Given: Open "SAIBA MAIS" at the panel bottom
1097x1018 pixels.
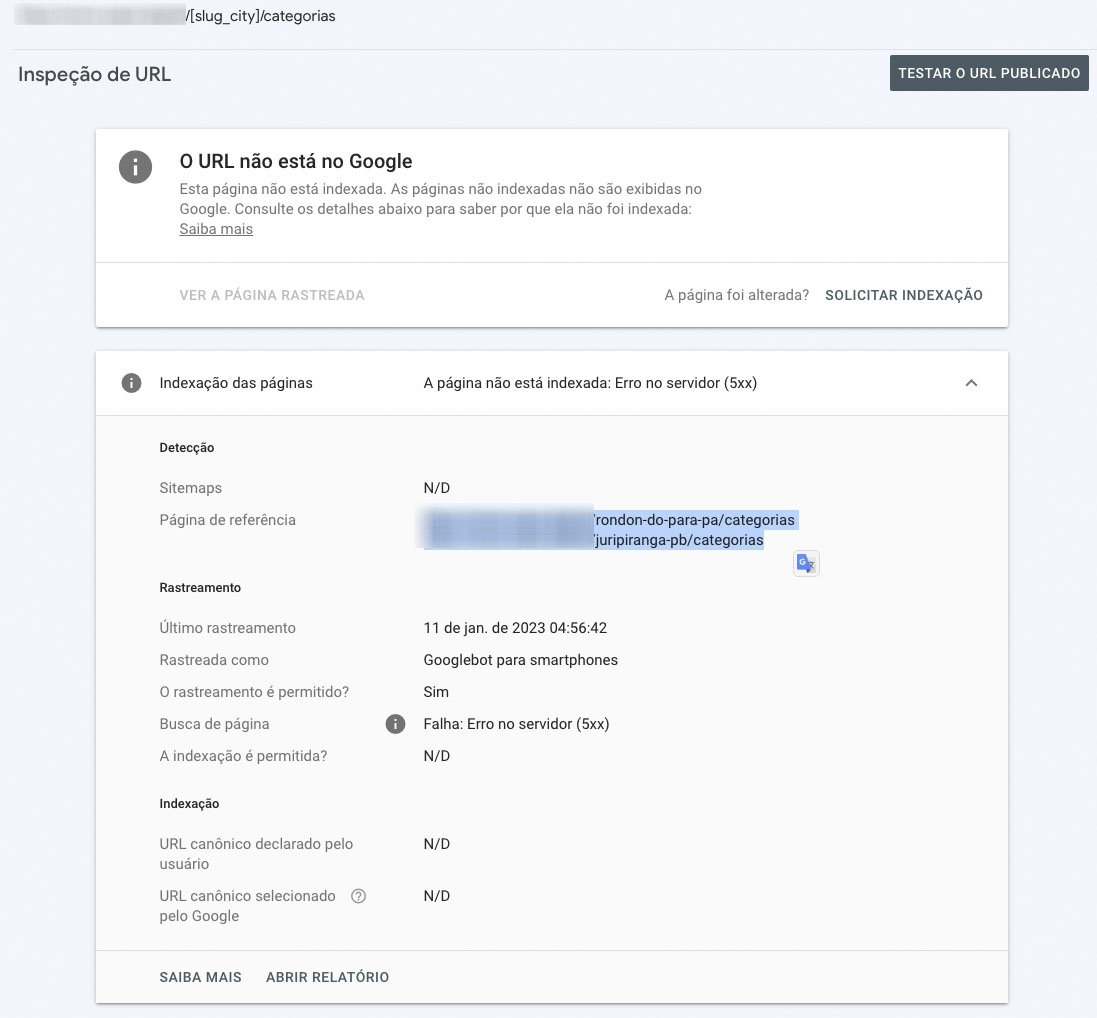Looking at the screenshot, I should point(200,977).
